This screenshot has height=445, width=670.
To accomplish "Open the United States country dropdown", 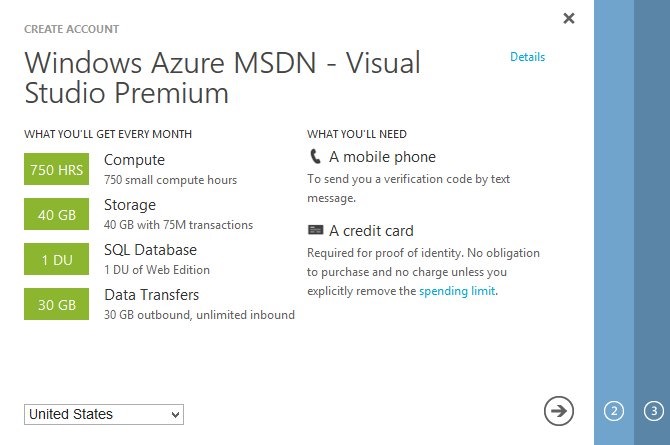I will coord(104,414).
